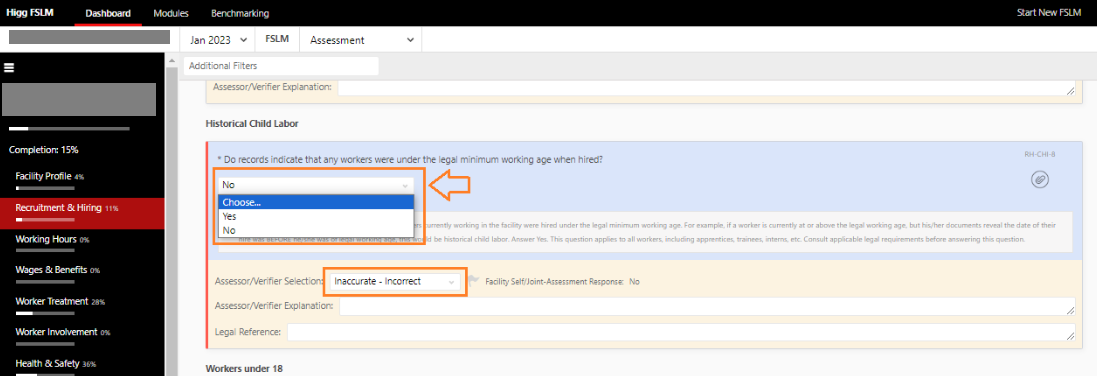Click the Workers under 18 heading
Screen dimensions: 1097x376
click(243, 368)
